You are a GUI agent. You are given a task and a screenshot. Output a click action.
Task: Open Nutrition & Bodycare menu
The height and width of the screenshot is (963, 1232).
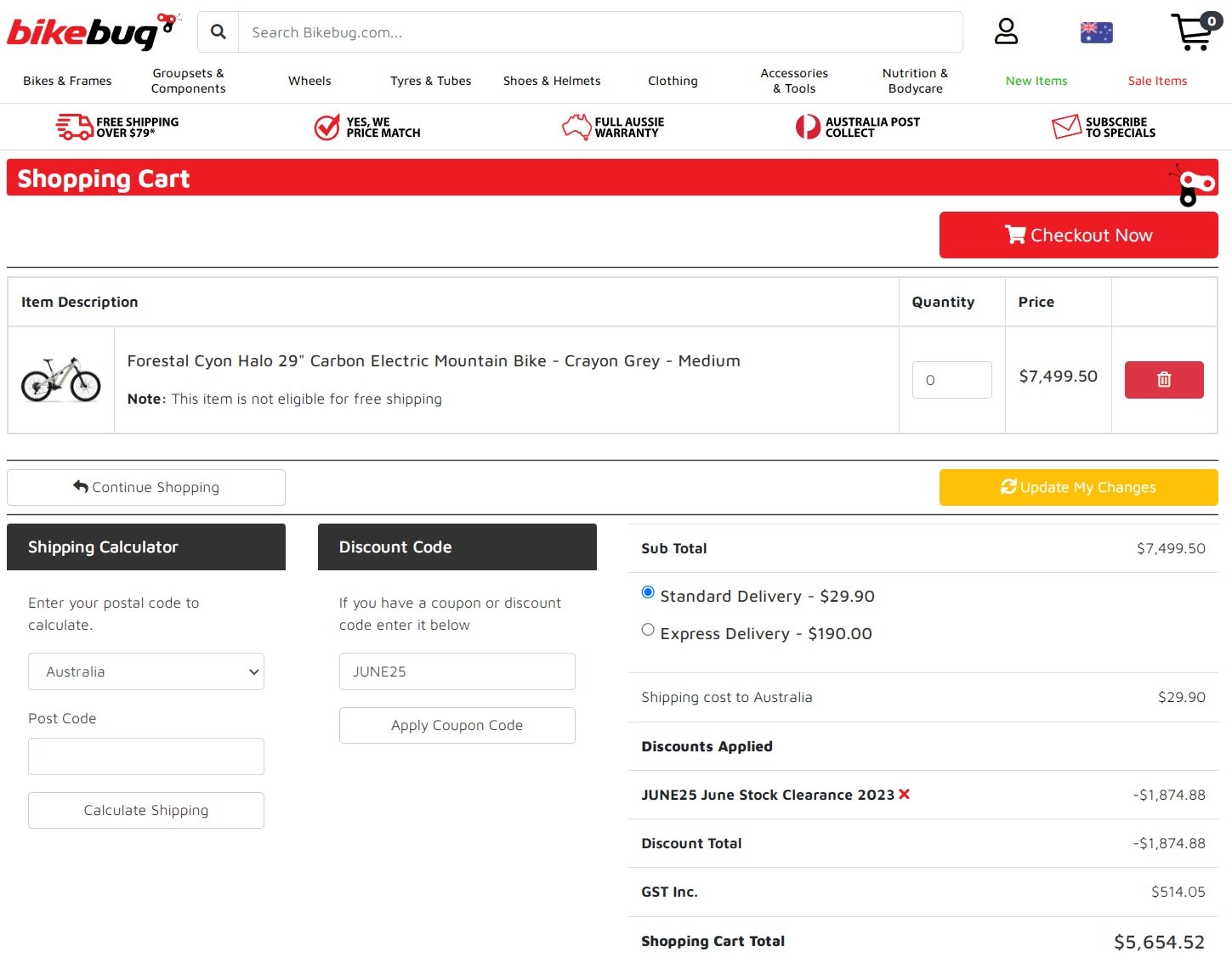[915, 81]
